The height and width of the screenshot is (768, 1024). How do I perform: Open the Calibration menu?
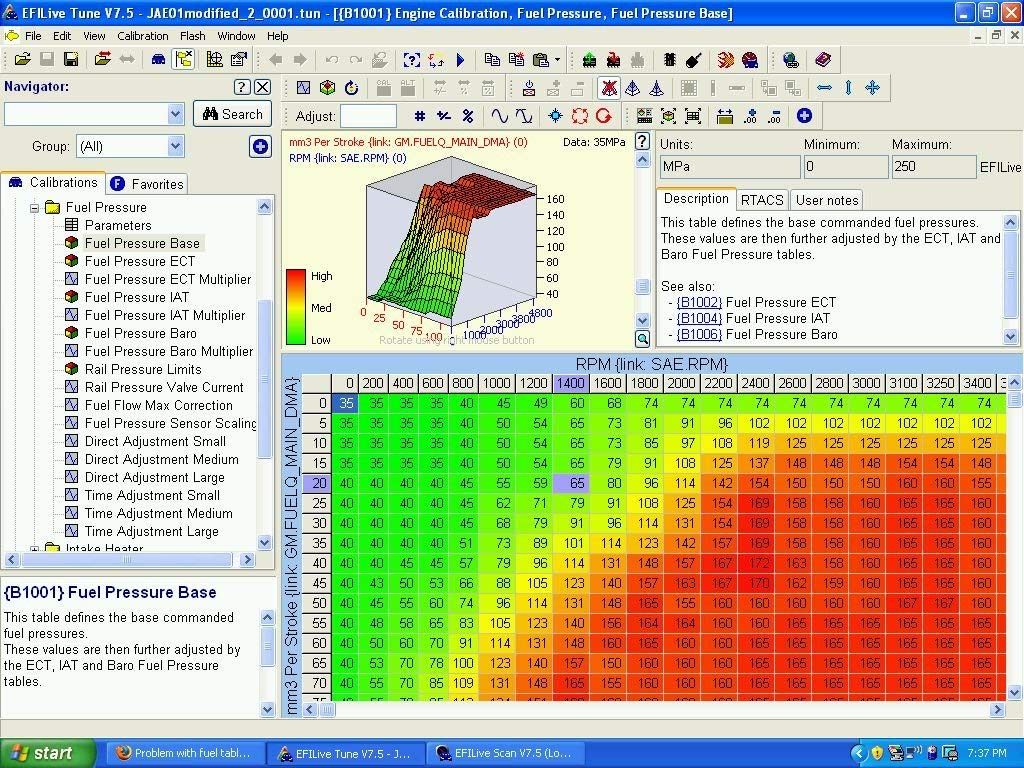(142, 36)
